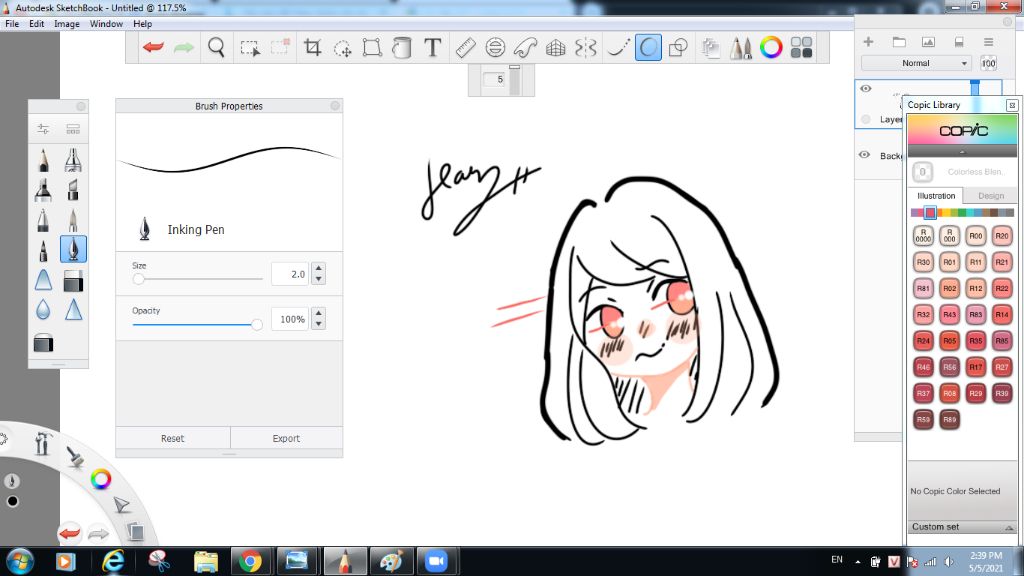Close the Brush Properties panel
This screenshot has height=576, width=1024.
pyautogui.click(x=335, y=105)
